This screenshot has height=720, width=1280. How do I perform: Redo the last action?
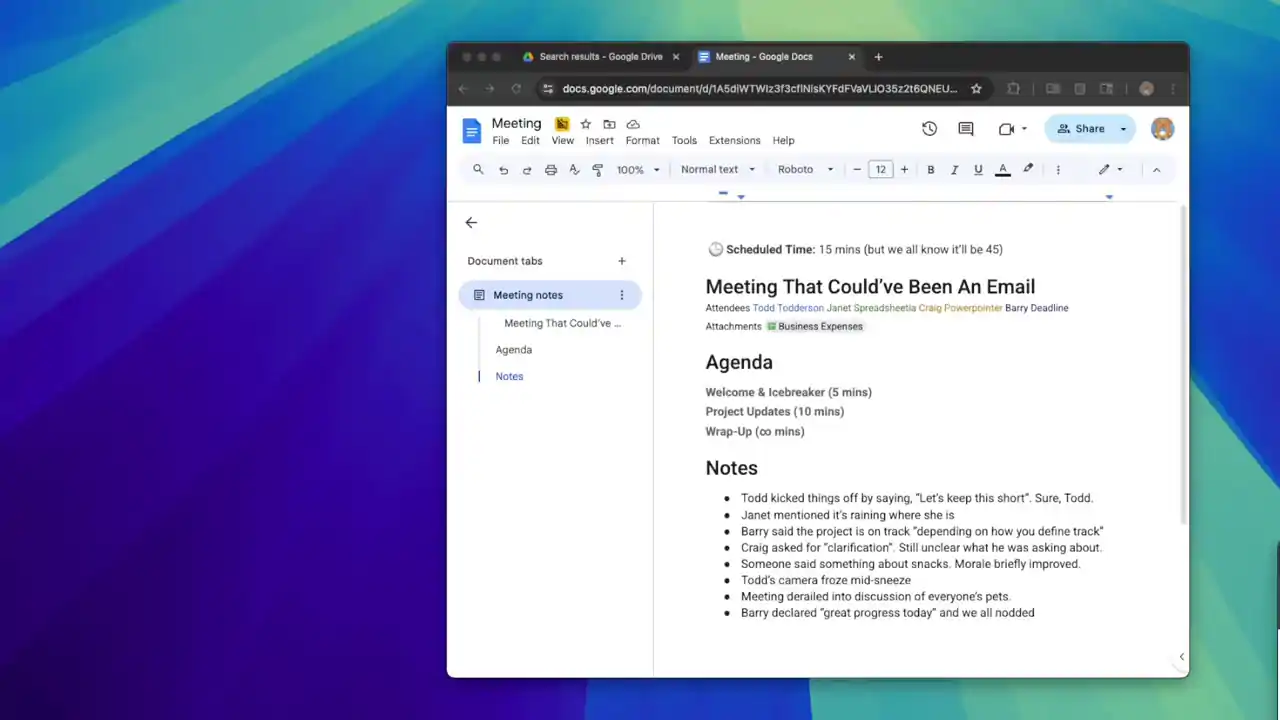tap(527, 170)
